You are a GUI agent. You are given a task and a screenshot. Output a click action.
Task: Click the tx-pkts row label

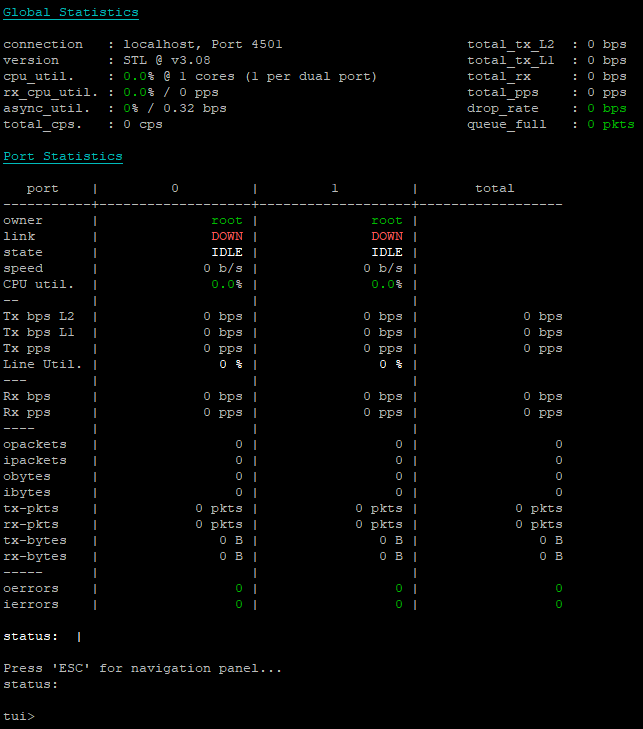click(31, 509)
